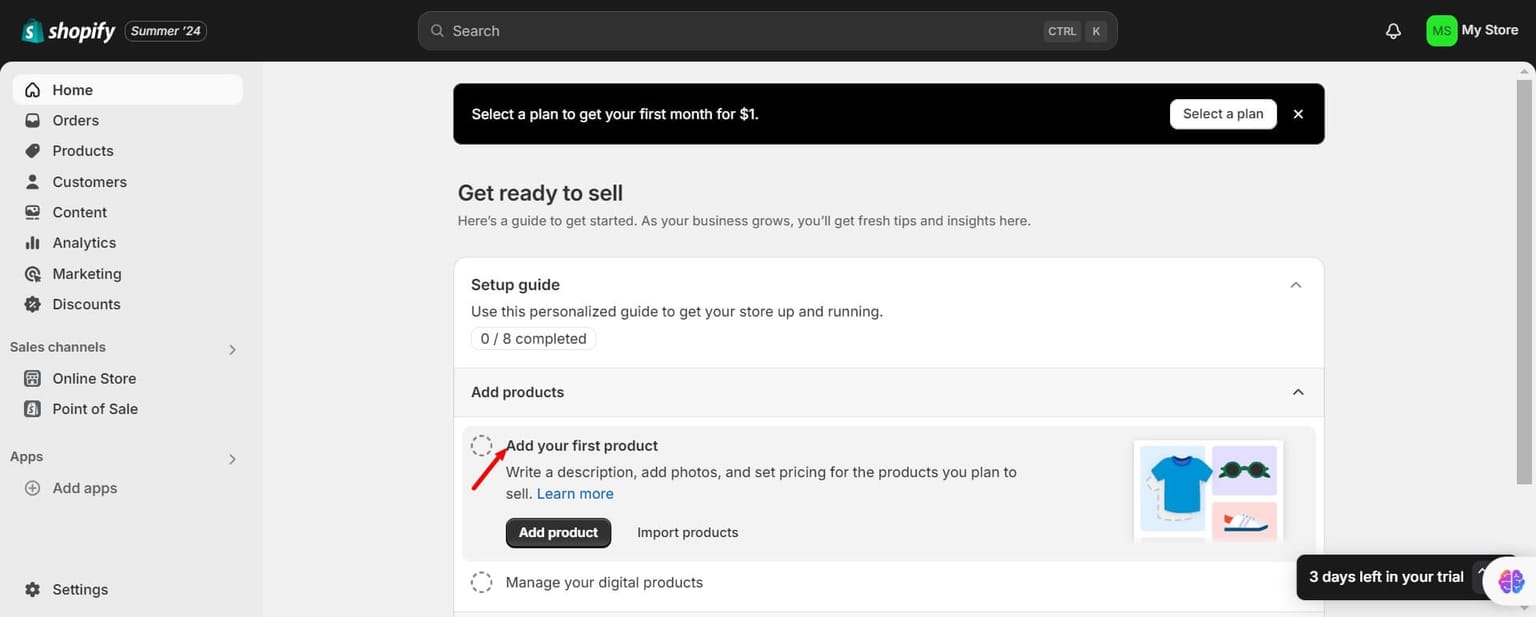
Task: Click the Shopify logo icon
Action: point(33,31)
